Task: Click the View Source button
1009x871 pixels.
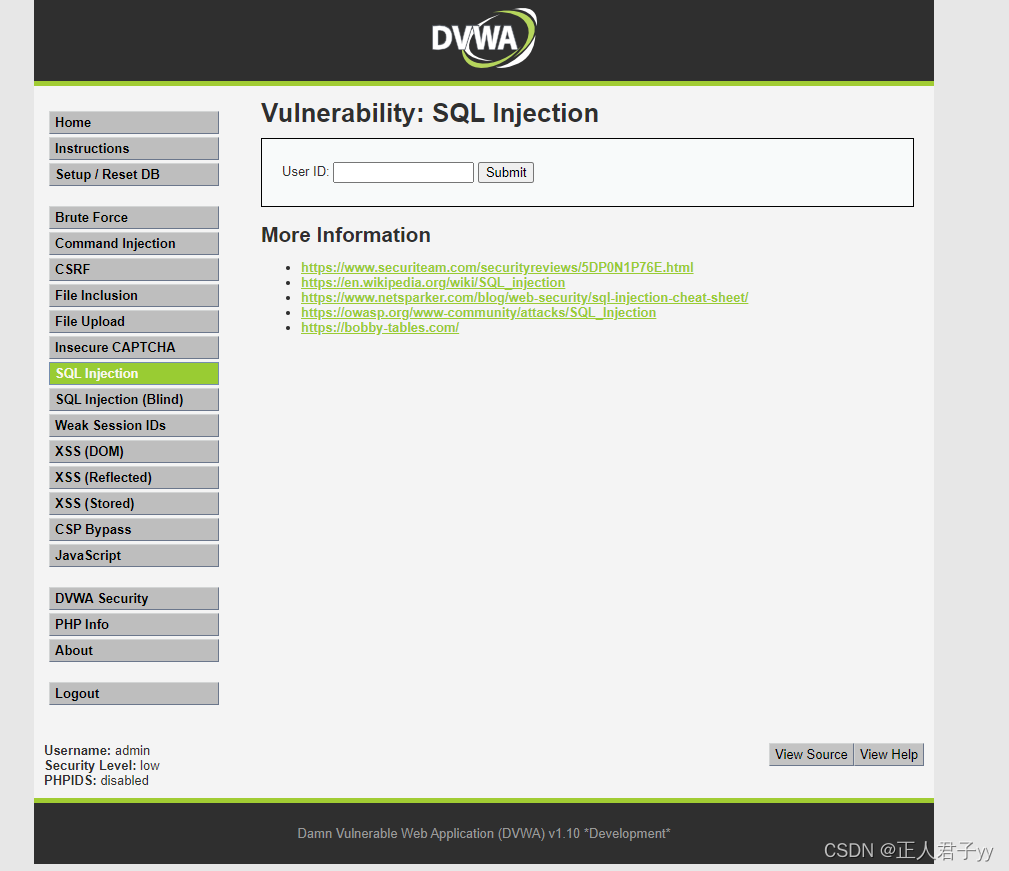Action: click(x=811, y=755)
